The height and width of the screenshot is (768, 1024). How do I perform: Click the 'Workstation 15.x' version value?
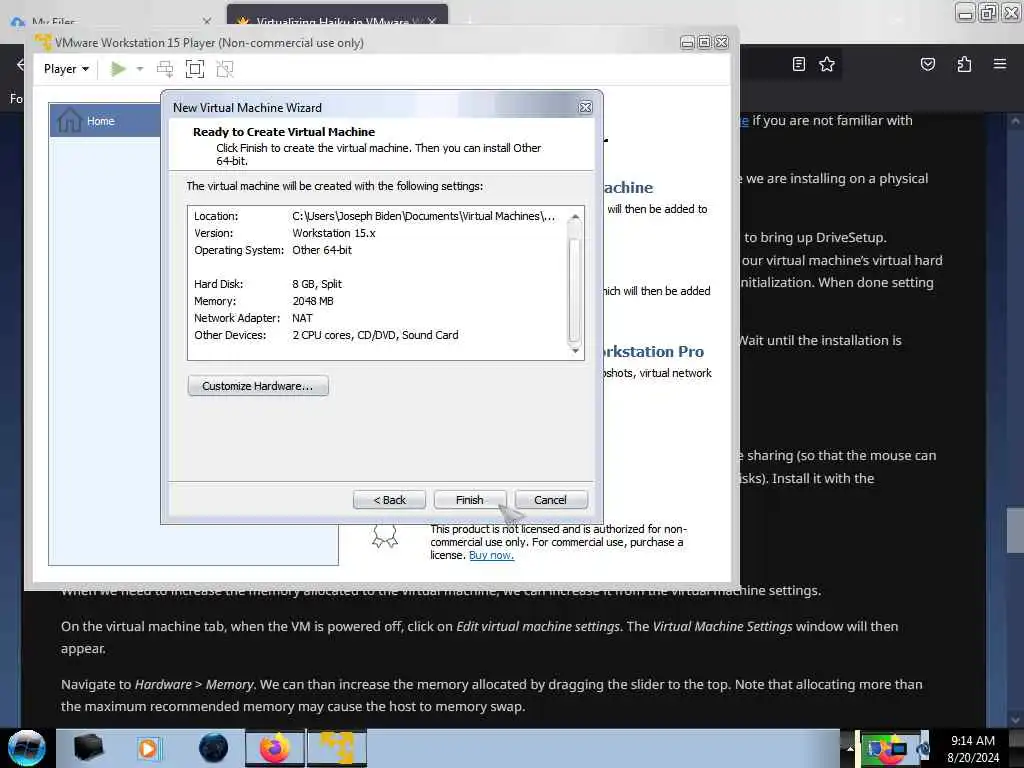pos(334,233)
